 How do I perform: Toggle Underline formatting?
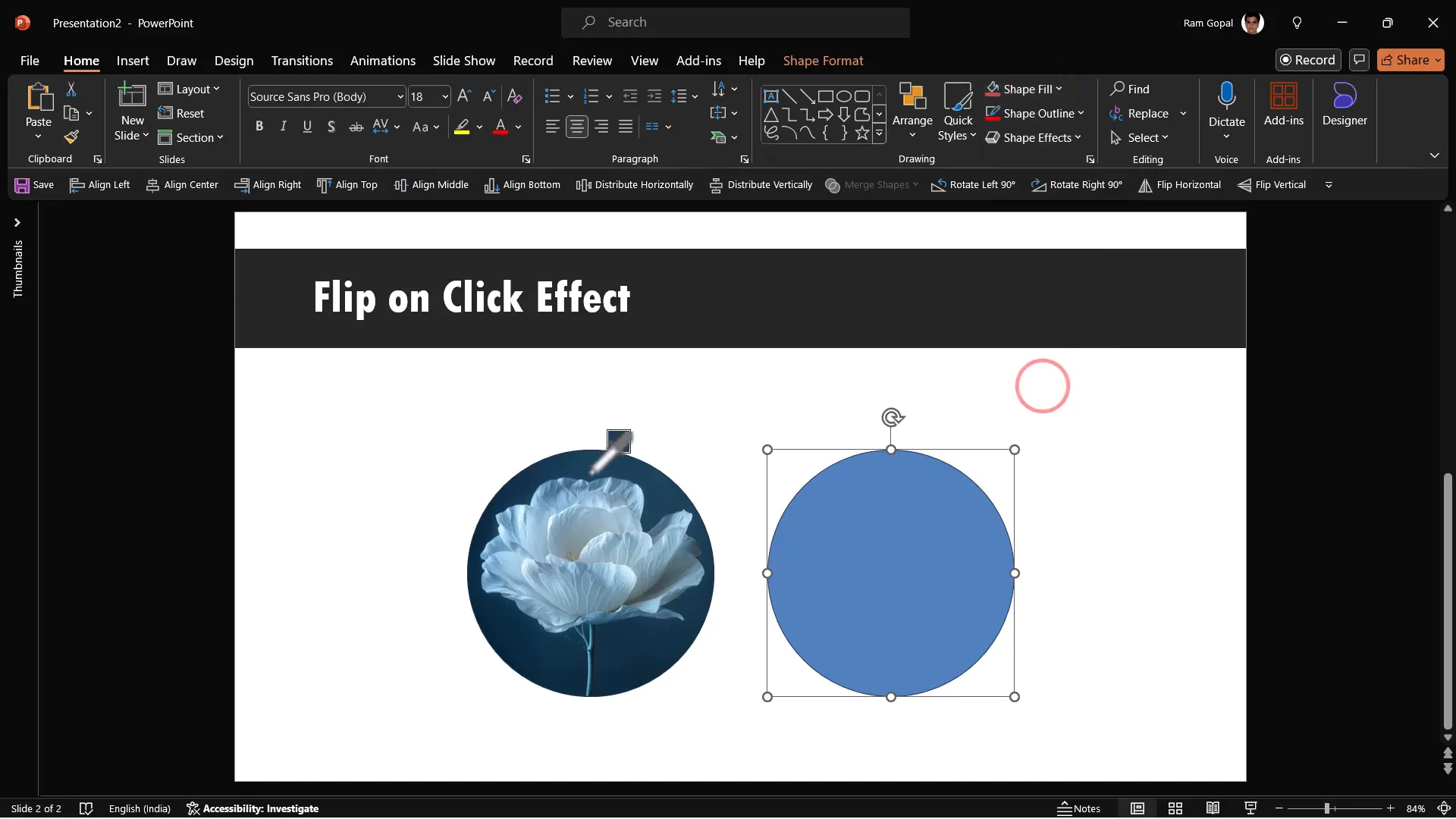(x=307, y=127)
